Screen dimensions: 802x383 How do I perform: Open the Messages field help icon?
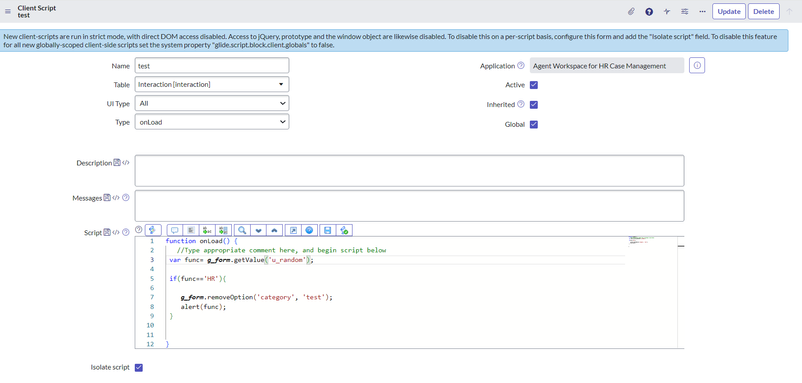click(x=125, y=197)
